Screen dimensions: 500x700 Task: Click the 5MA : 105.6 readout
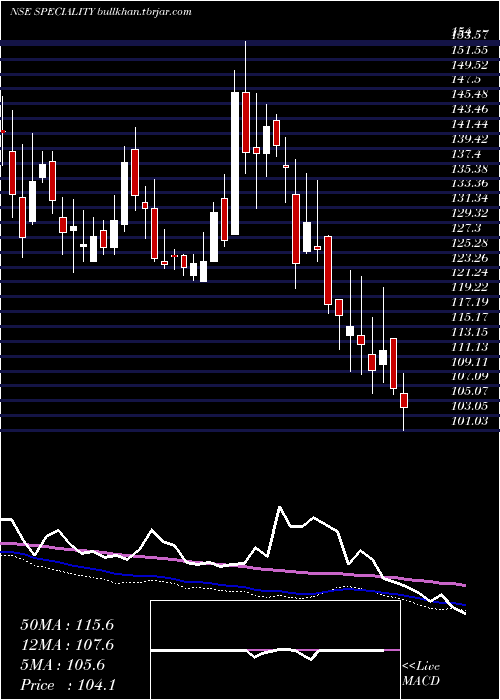[63, 665]
